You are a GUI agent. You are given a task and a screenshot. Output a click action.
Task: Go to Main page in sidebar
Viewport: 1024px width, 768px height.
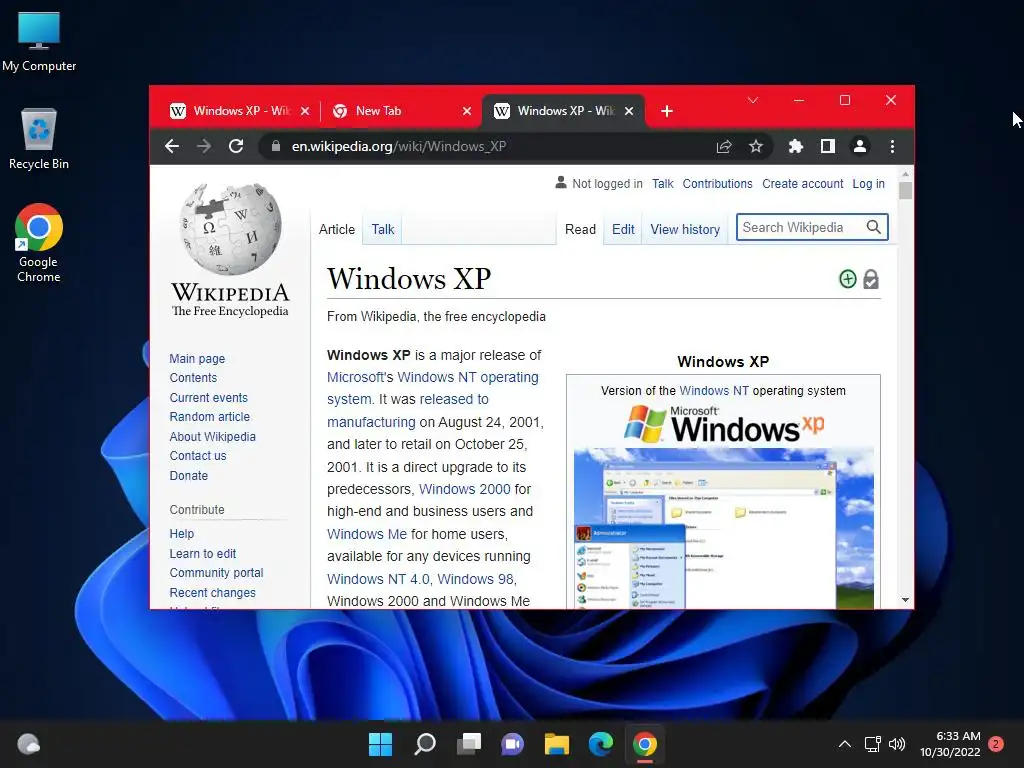(x=197, y=359)
